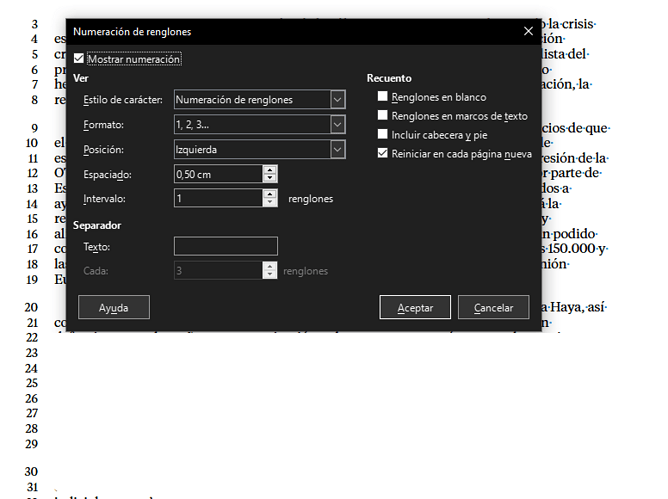
Task: Check Incluir cabecera y pie
Action: (383, 134)
